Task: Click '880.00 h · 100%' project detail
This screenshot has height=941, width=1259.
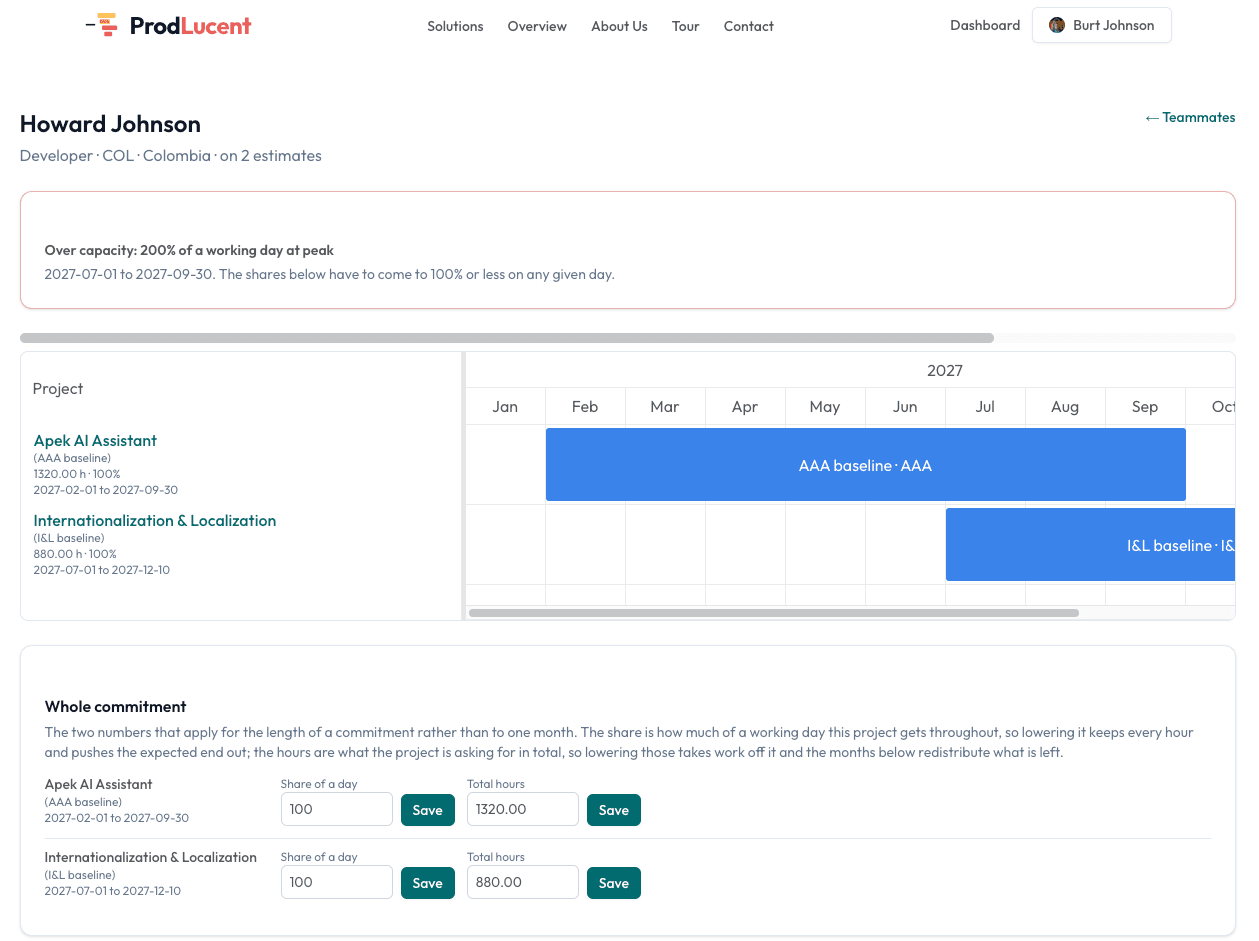Action: pyautogui.click(x=75, y=554)
